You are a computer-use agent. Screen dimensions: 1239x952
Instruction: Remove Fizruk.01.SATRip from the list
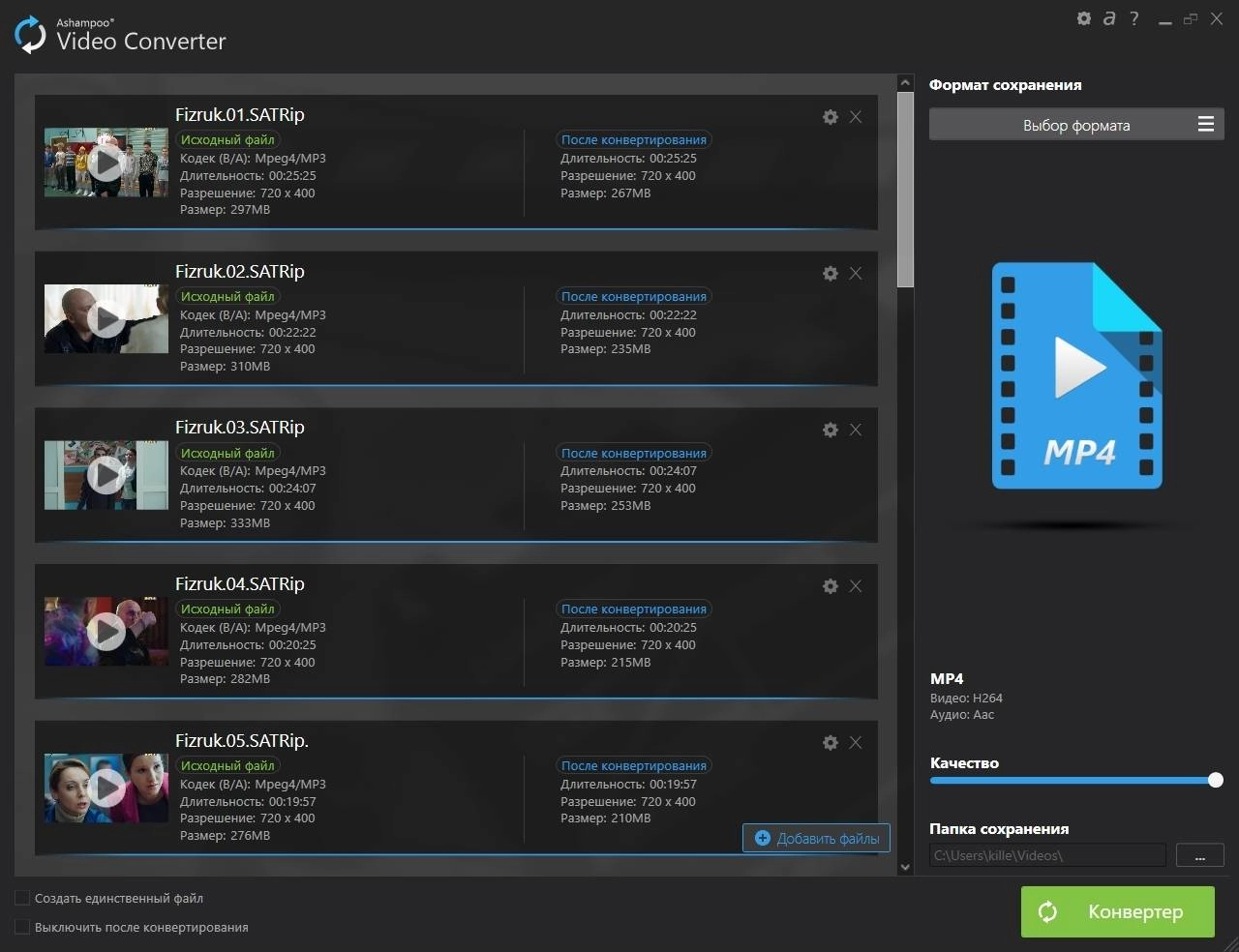pyautogui.click(x=856, y=117)
